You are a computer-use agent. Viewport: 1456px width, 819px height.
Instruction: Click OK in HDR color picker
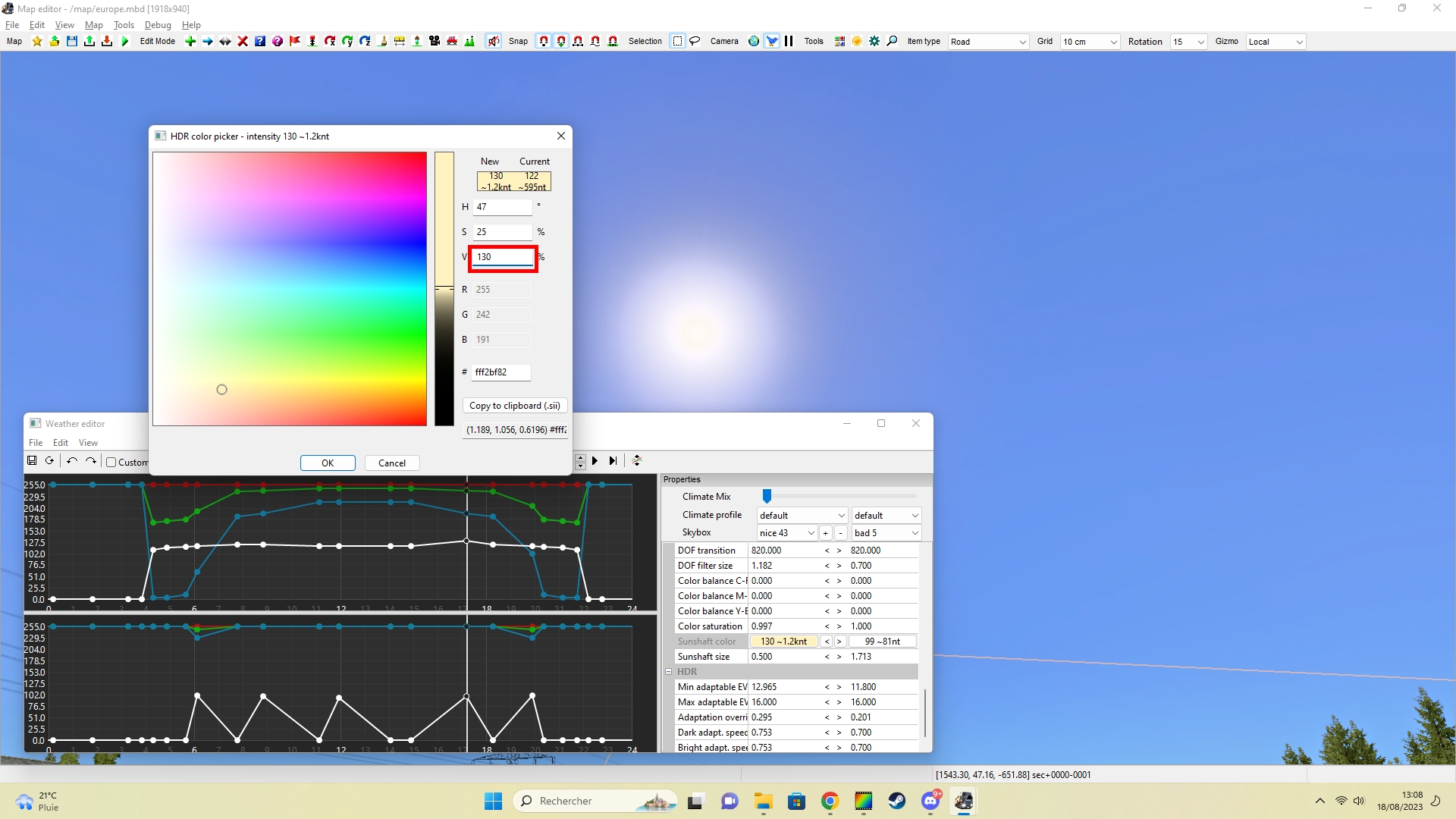pos(328,463)
